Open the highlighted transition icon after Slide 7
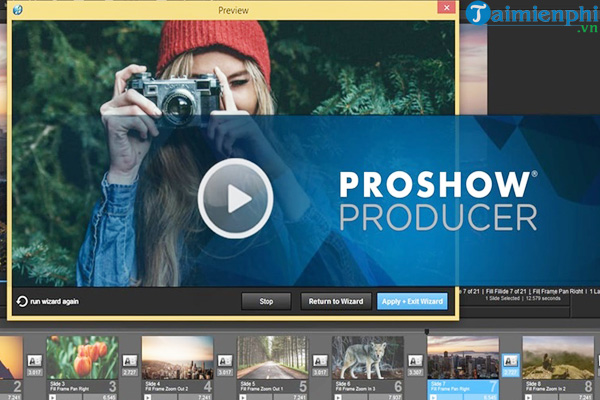600x400 pixels. (x=510, y=361)
